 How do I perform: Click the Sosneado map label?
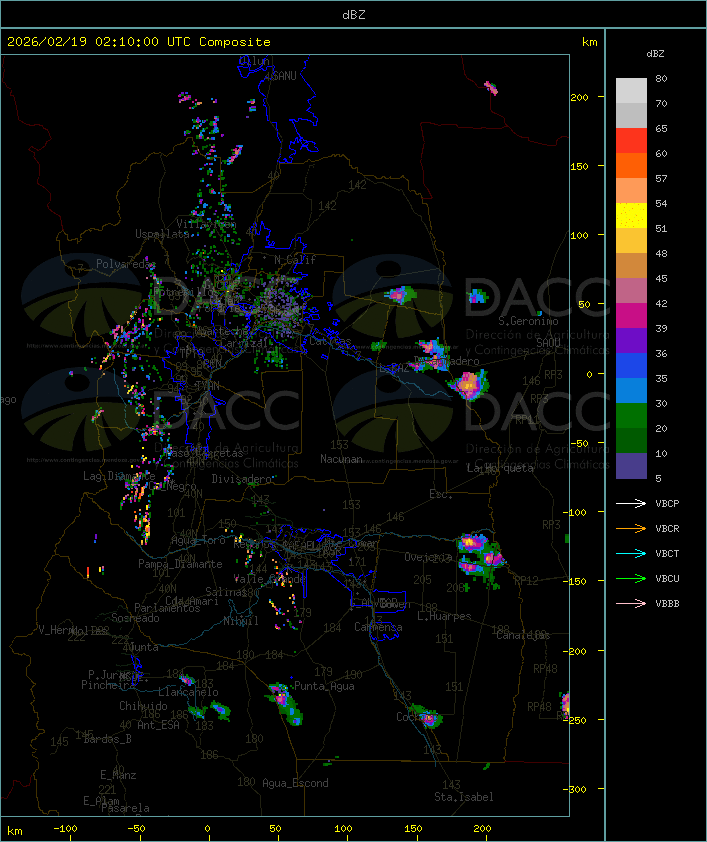click(135, 618)
